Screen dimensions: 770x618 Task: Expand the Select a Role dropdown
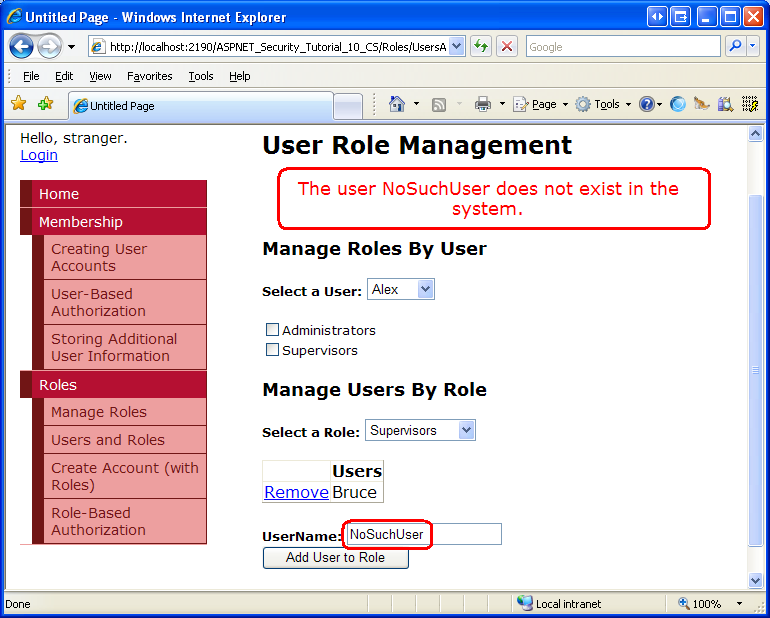click(x=420, y=430)
